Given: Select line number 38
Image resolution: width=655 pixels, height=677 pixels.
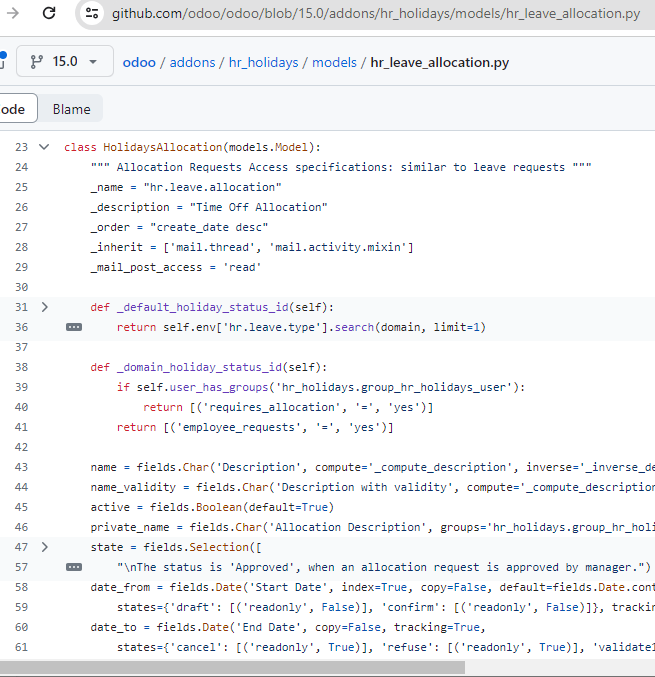Looking at the screenshot, I should pos(21,367).
